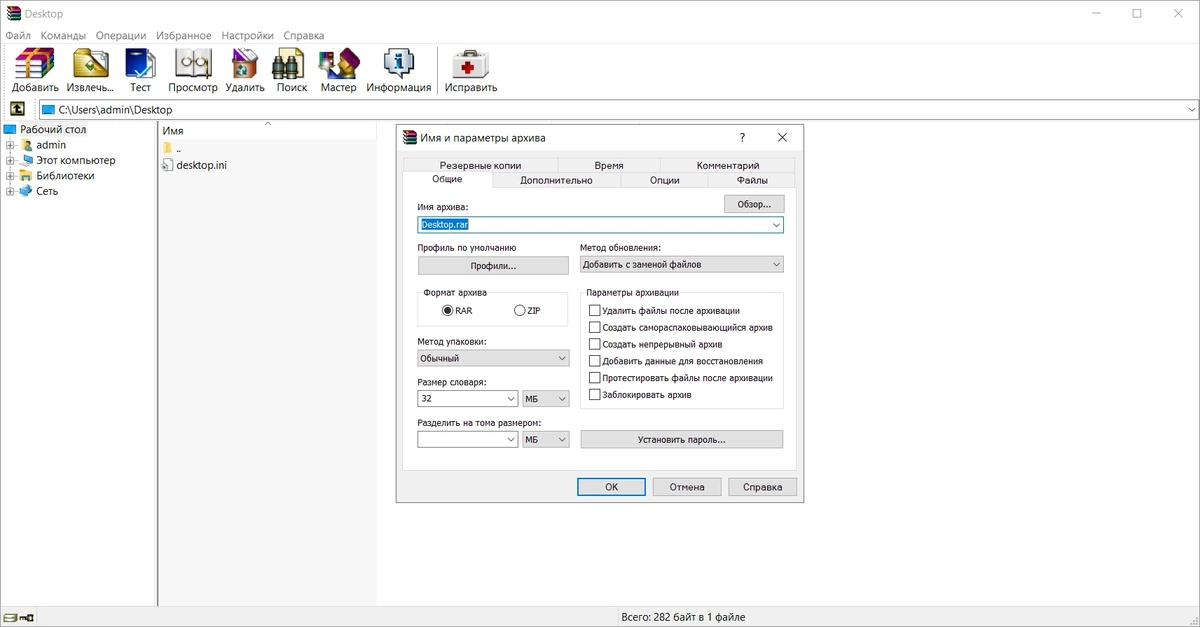
Task: Check Протестировать файлы после архивации
Action: pyautogui.click(x=595, y=378)
